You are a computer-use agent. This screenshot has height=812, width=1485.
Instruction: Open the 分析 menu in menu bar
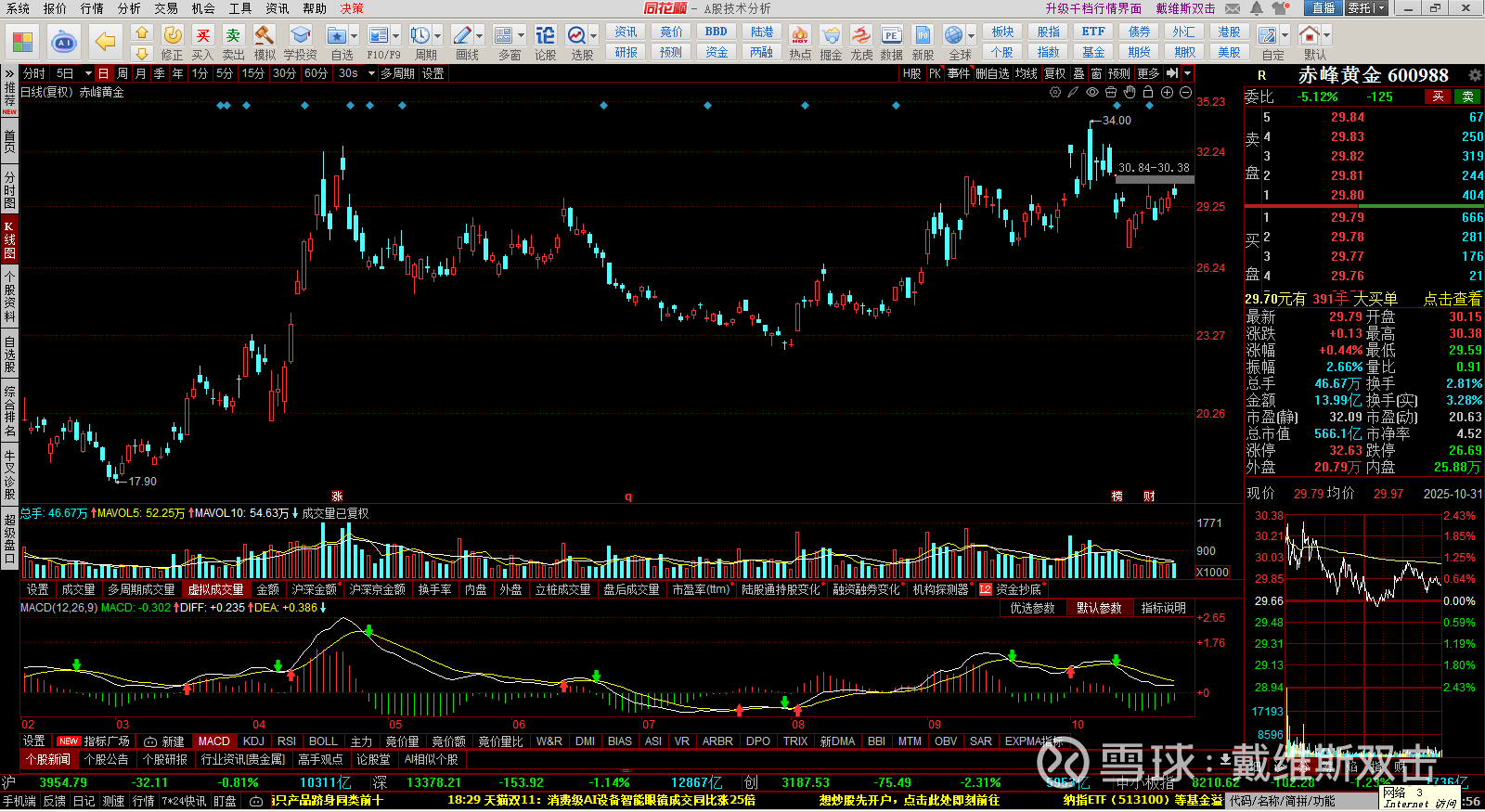129,8
